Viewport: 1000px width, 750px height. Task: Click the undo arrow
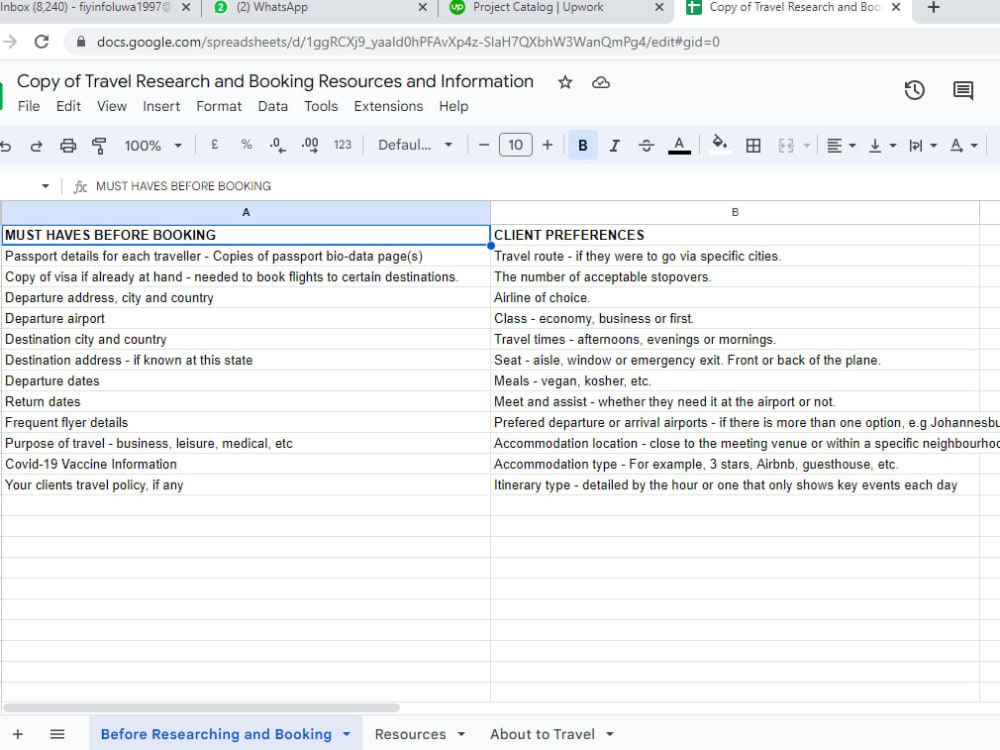(10, 145)
